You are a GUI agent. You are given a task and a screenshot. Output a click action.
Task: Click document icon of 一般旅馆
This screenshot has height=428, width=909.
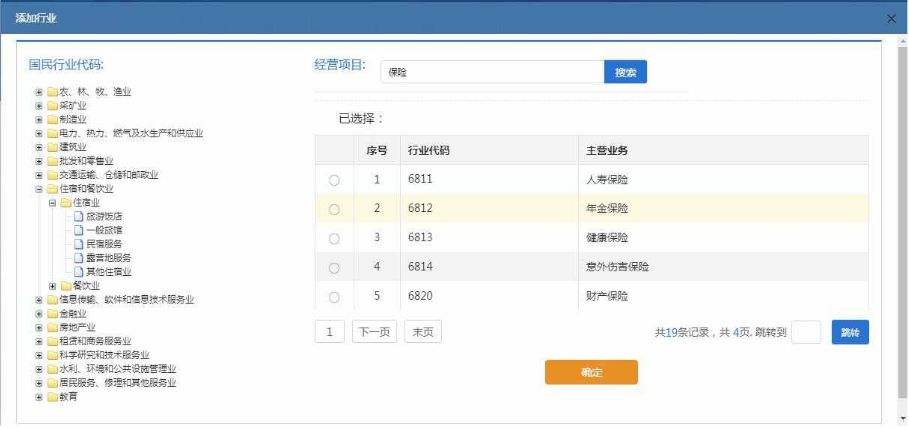(79, 230)
